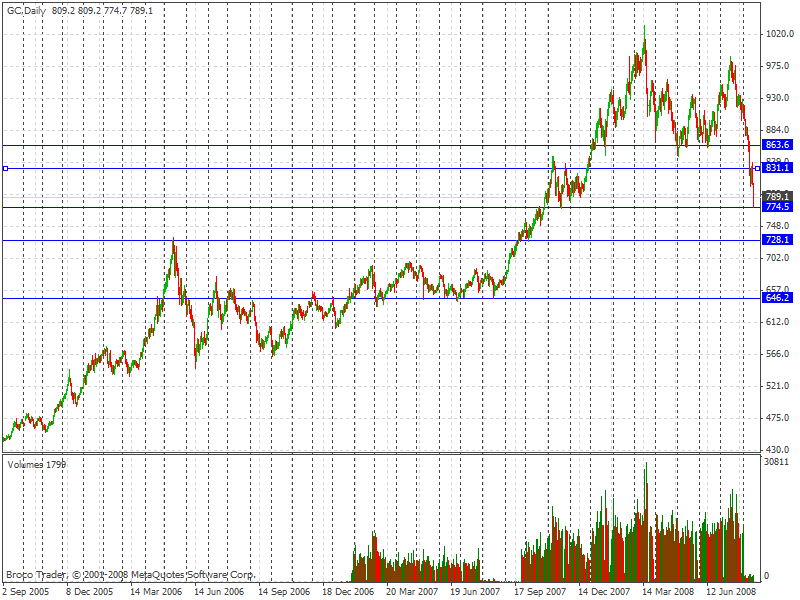This screenshot has width=800, height=600.
Task: Click the 702.0 price scale value
Action: click(x=778, y=258)
